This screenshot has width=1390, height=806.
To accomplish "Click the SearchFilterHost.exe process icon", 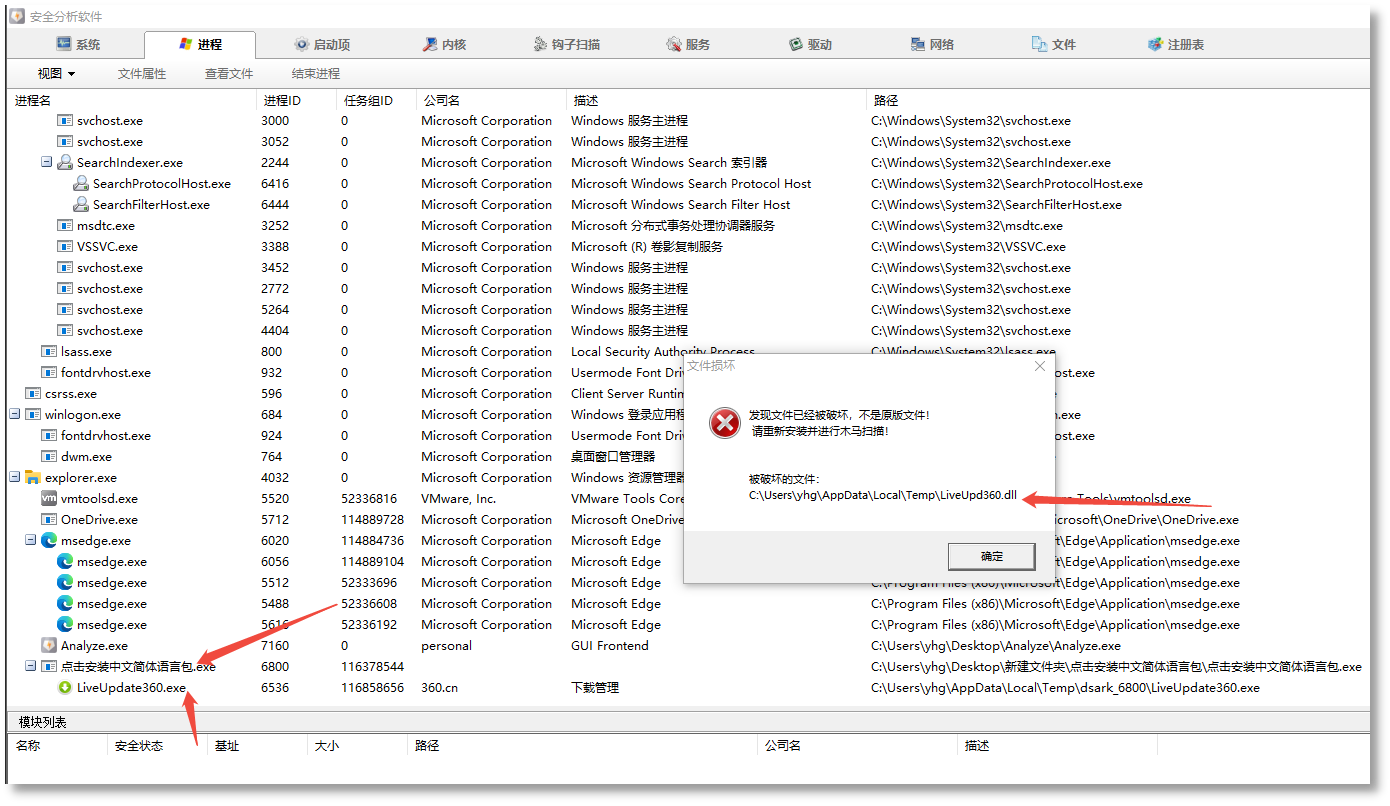I will pos(81,204).
